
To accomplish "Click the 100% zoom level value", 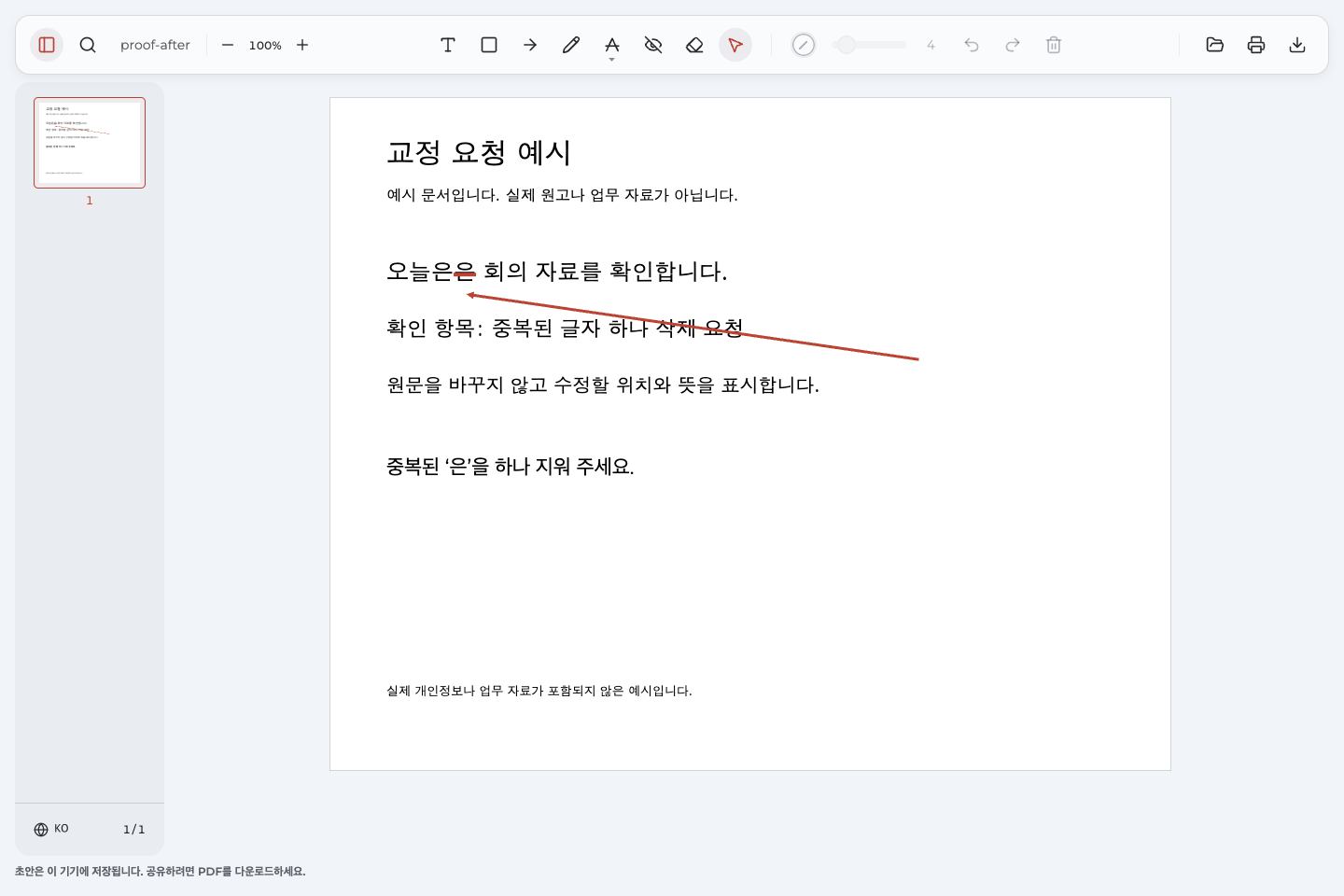I will point(265,45).
